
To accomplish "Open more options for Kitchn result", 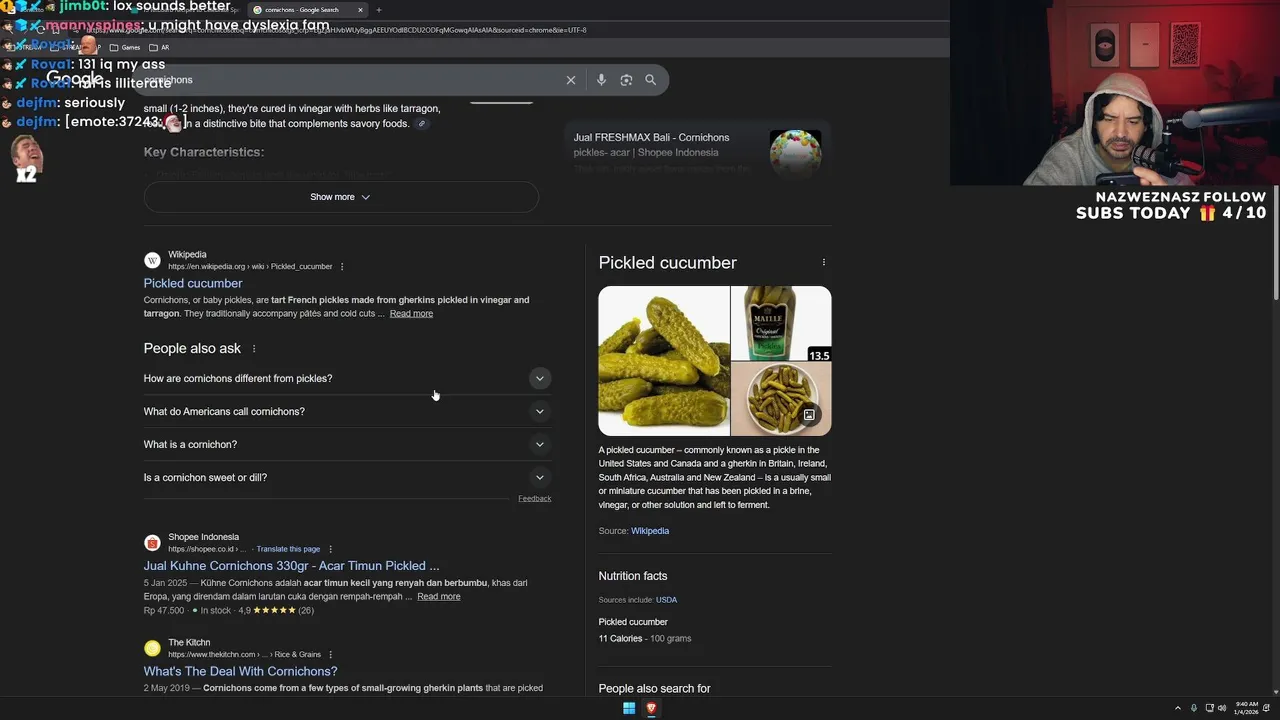I will [x=330, y=655].
